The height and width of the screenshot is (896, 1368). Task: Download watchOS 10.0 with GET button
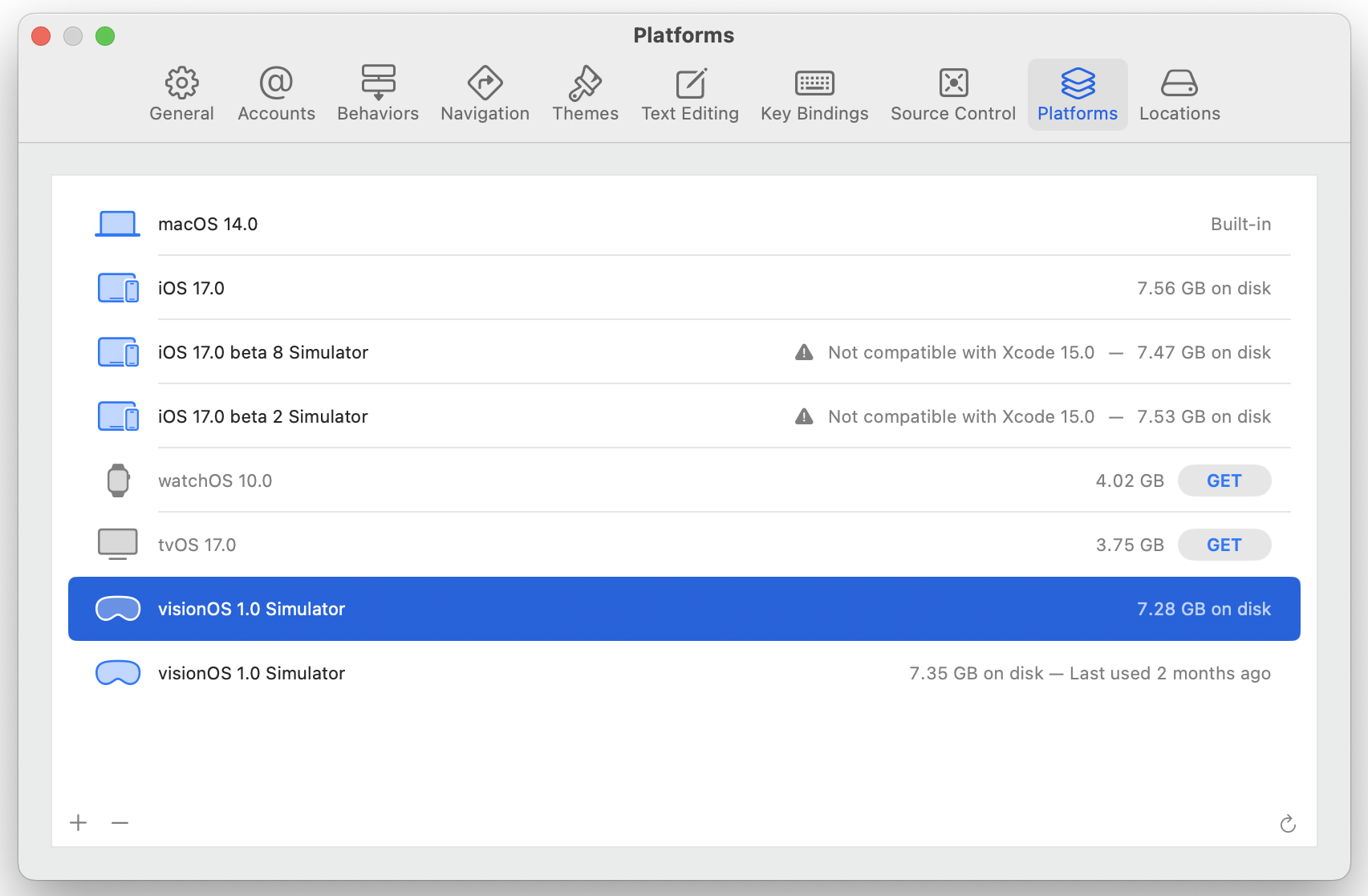pyautogui.click(x=1224, y=480)
